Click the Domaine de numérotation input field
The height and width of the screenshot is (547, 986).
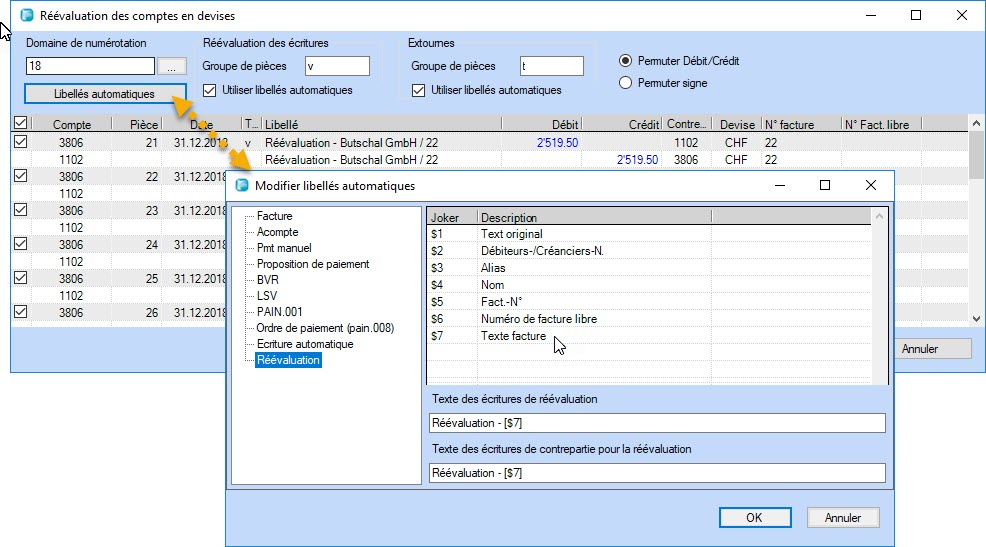point(90,67)
